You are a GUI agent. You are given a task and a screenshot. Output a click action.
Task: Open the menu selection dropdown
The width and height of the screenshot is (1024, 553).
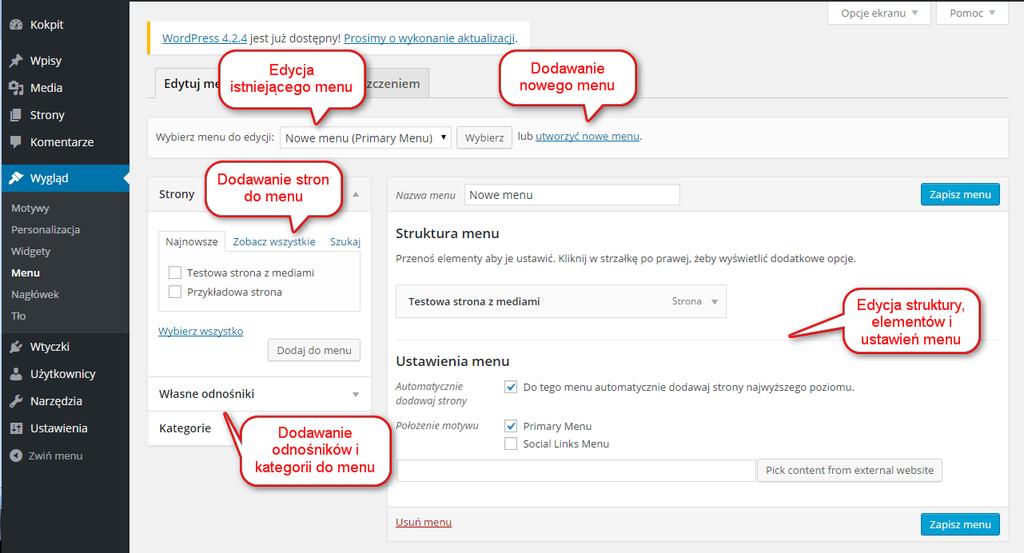tap(366, 138)
